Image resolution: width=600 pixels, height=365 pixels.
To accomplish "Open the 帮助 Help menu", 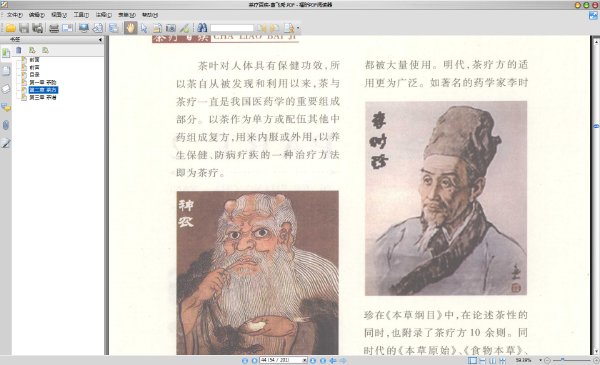I will pos(150,15).
